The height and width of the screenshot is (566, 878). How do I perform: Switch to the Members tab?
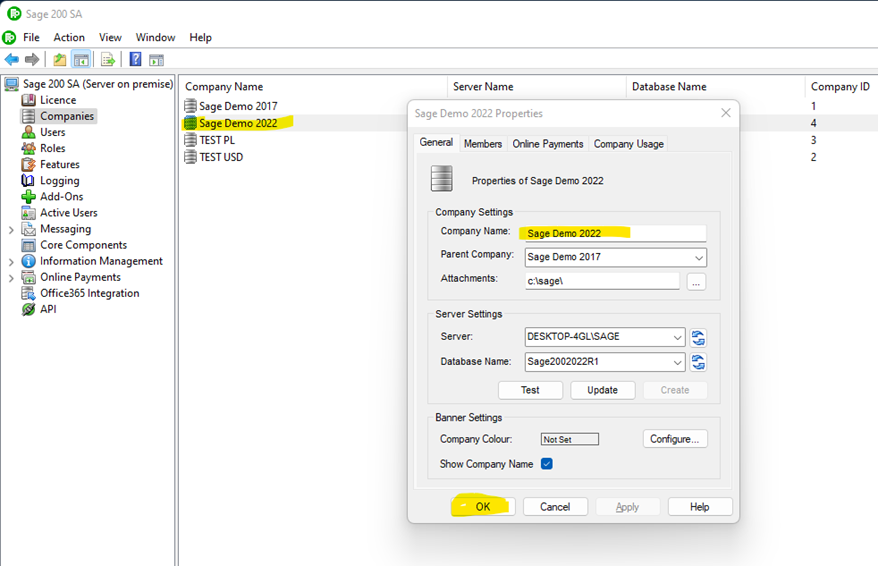[483, 144]
